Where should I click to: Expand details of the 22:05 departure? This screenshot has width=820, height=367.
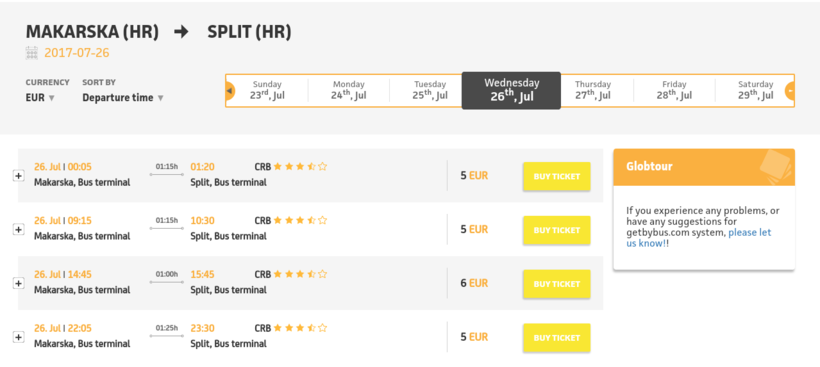point(18,337)
